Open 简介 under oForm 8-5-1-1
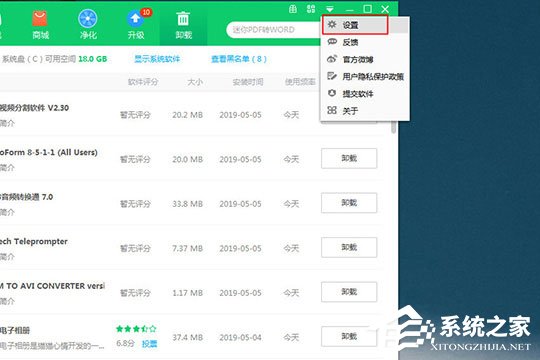This screenshot has height=360, width=540. [x=7, y=167]
